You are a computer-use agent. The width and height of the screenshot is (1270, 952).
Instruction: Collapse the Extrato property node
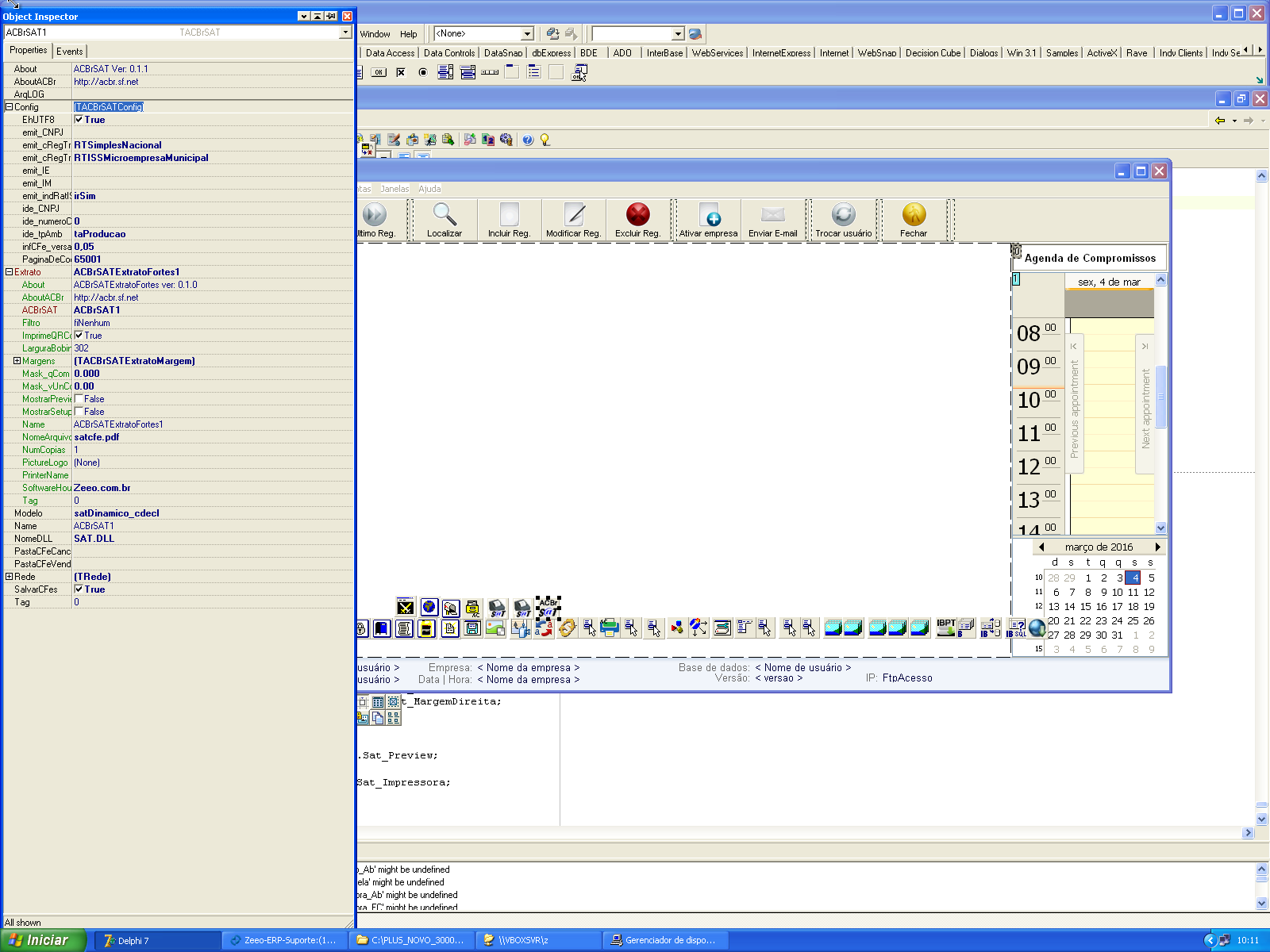click(9, 272)
